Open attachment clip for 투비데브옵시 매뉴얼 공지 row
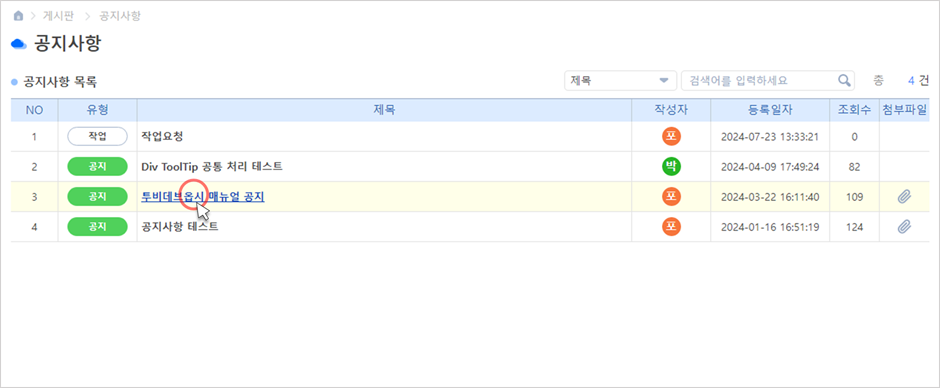The width and height of the screenshot is (940, 388). 904,196
